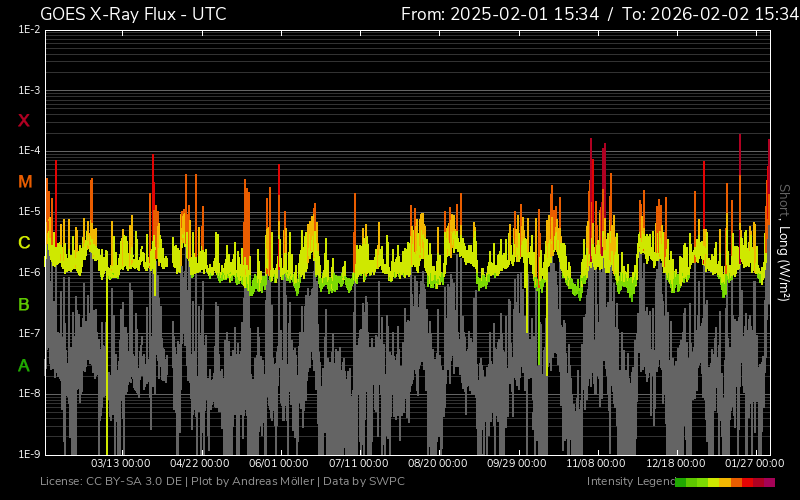800x500 pixels.
Task: Click the dark green swatch in Intensity Legend
Action: click(681, 482)
